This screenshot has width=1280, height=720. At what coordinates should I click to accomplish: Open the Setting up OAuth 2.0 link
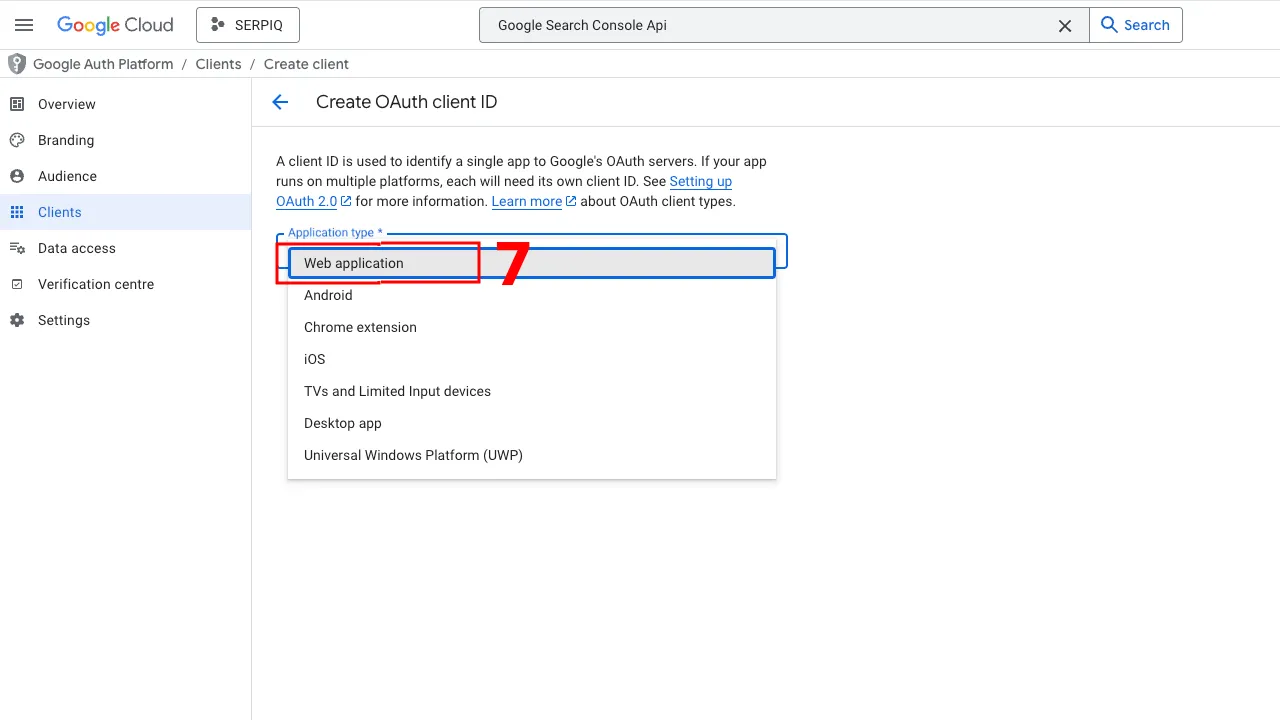point(700,182)
